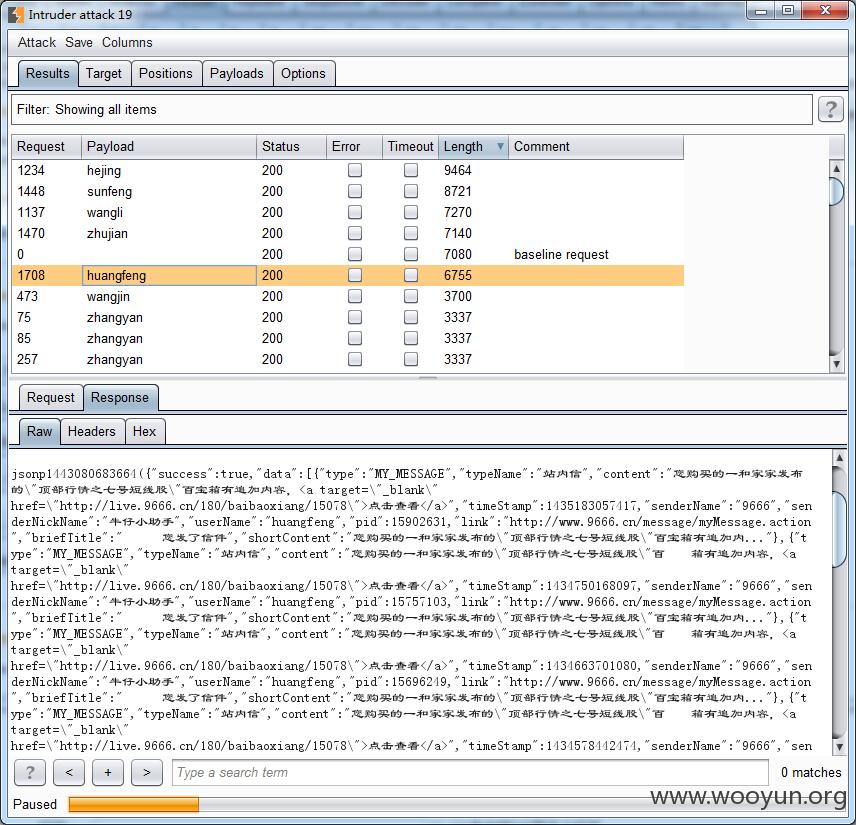Switch to the Target tab
This screenshot has height=825, width=856.
pos(104,74)
